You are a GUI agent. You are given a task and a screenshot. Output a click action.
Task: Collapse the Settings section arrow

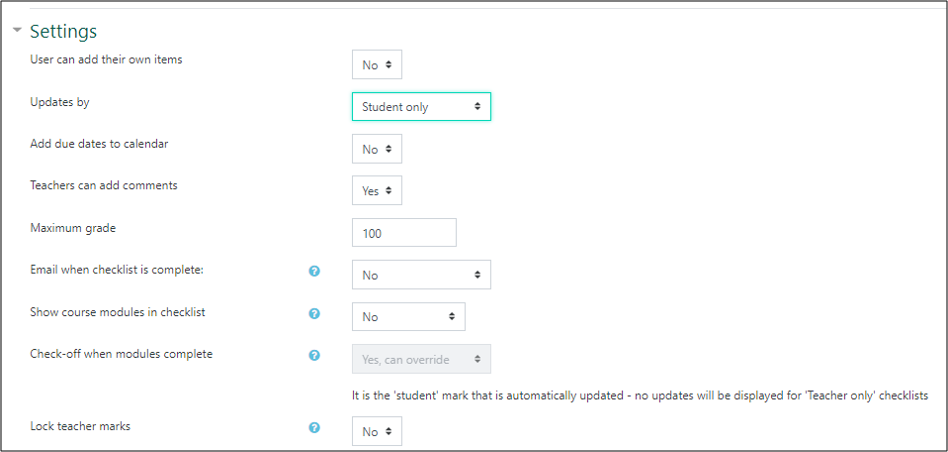[x=17, y=31]
